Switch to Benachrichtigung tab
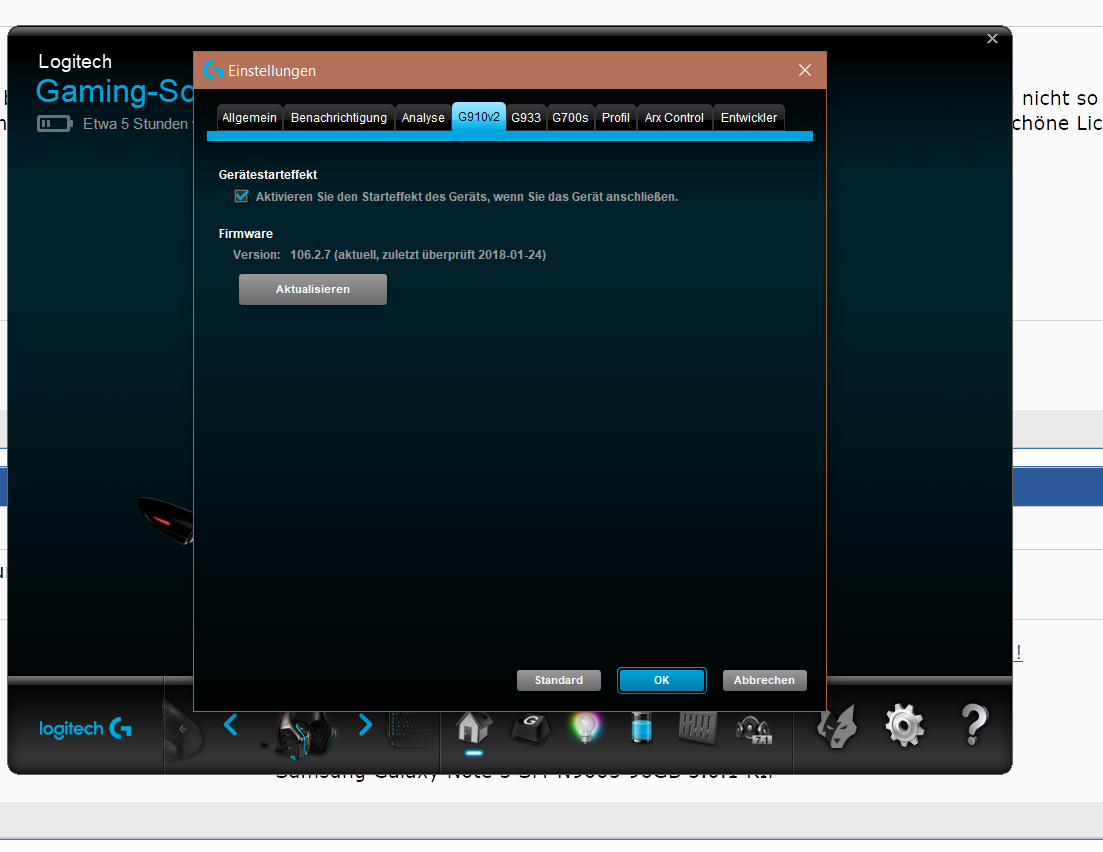 [338, 117]
